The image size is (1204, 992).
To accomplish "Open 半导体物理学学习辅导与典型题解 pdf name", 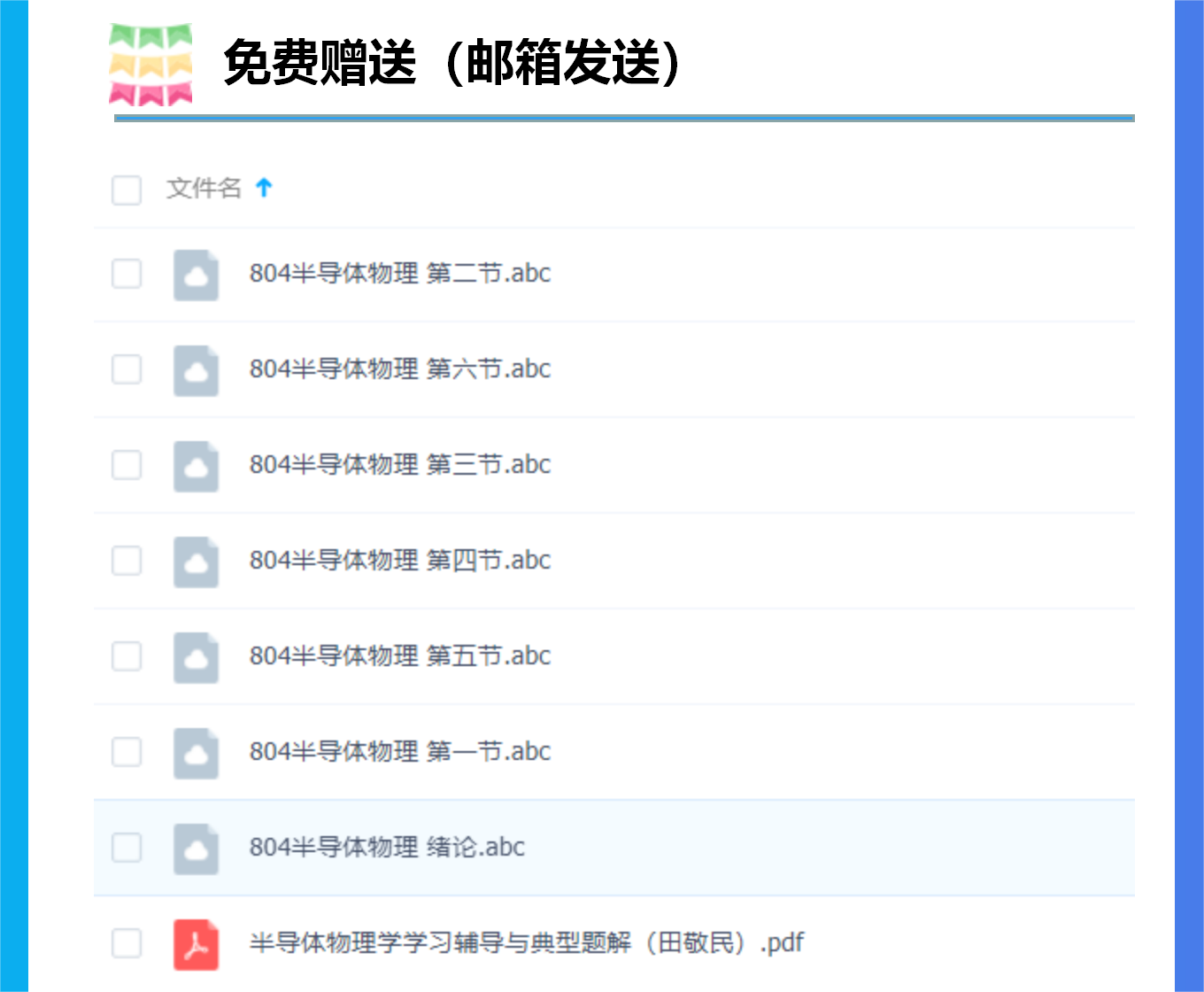I will point(527,942).
